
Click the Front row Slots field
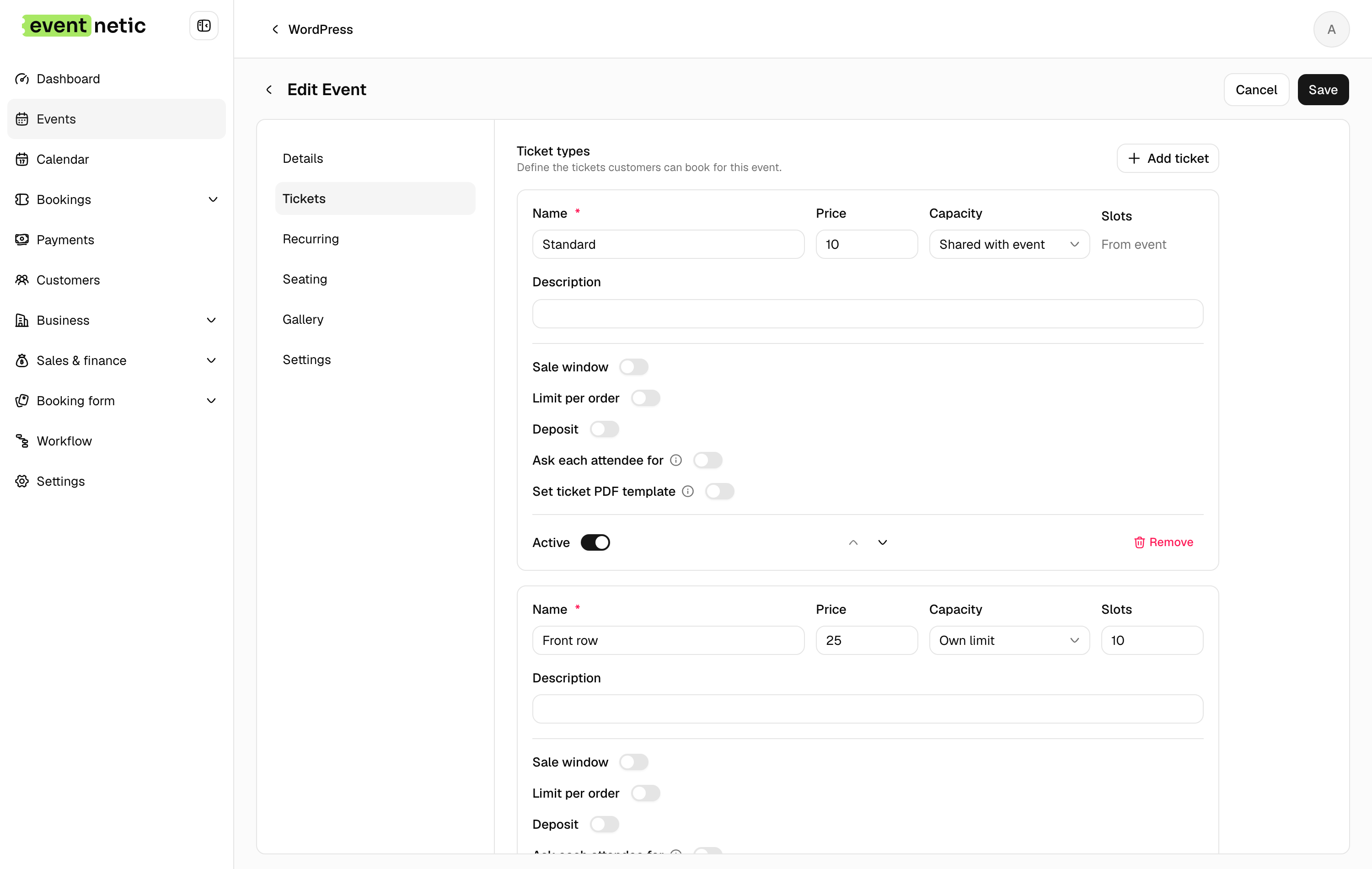tap(1152, 640)
